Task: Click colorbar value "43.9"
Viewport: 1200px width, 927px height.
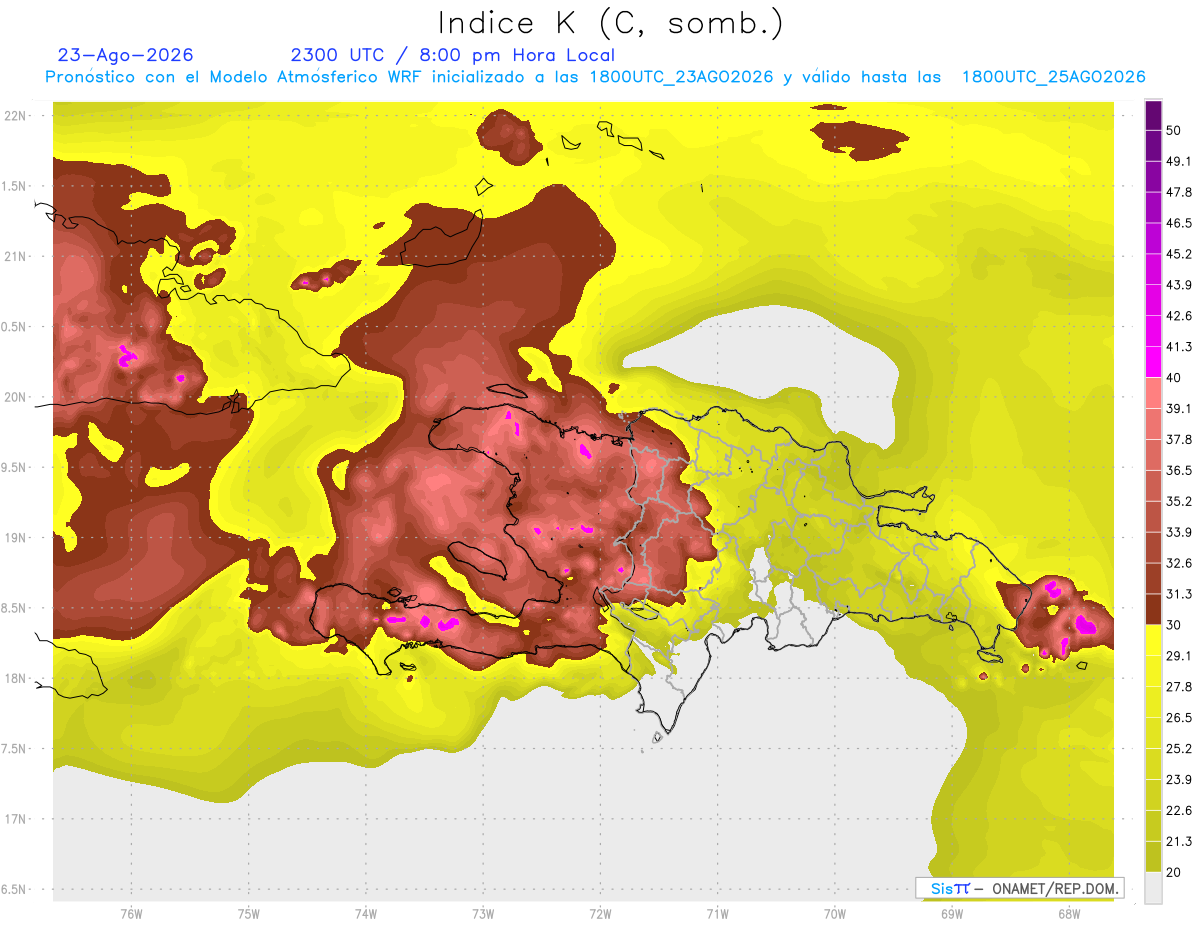Action: 1179,285
